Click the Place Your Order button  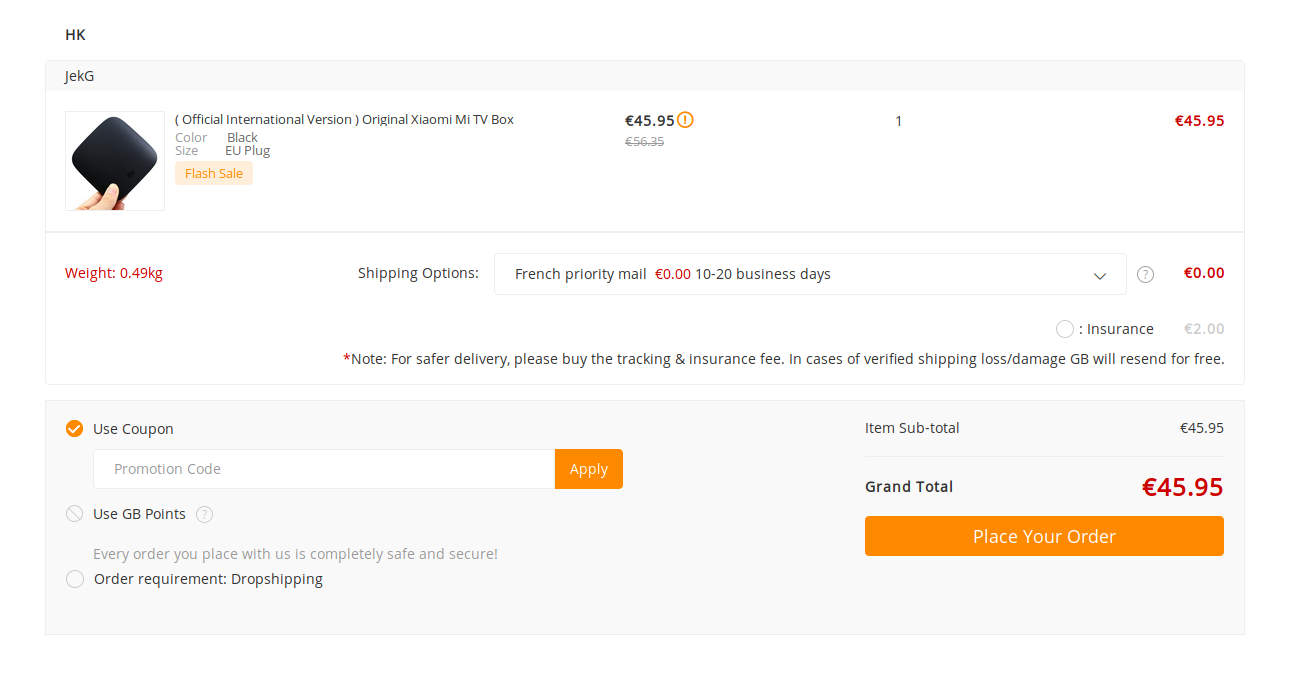click(x=1044, y=536)
